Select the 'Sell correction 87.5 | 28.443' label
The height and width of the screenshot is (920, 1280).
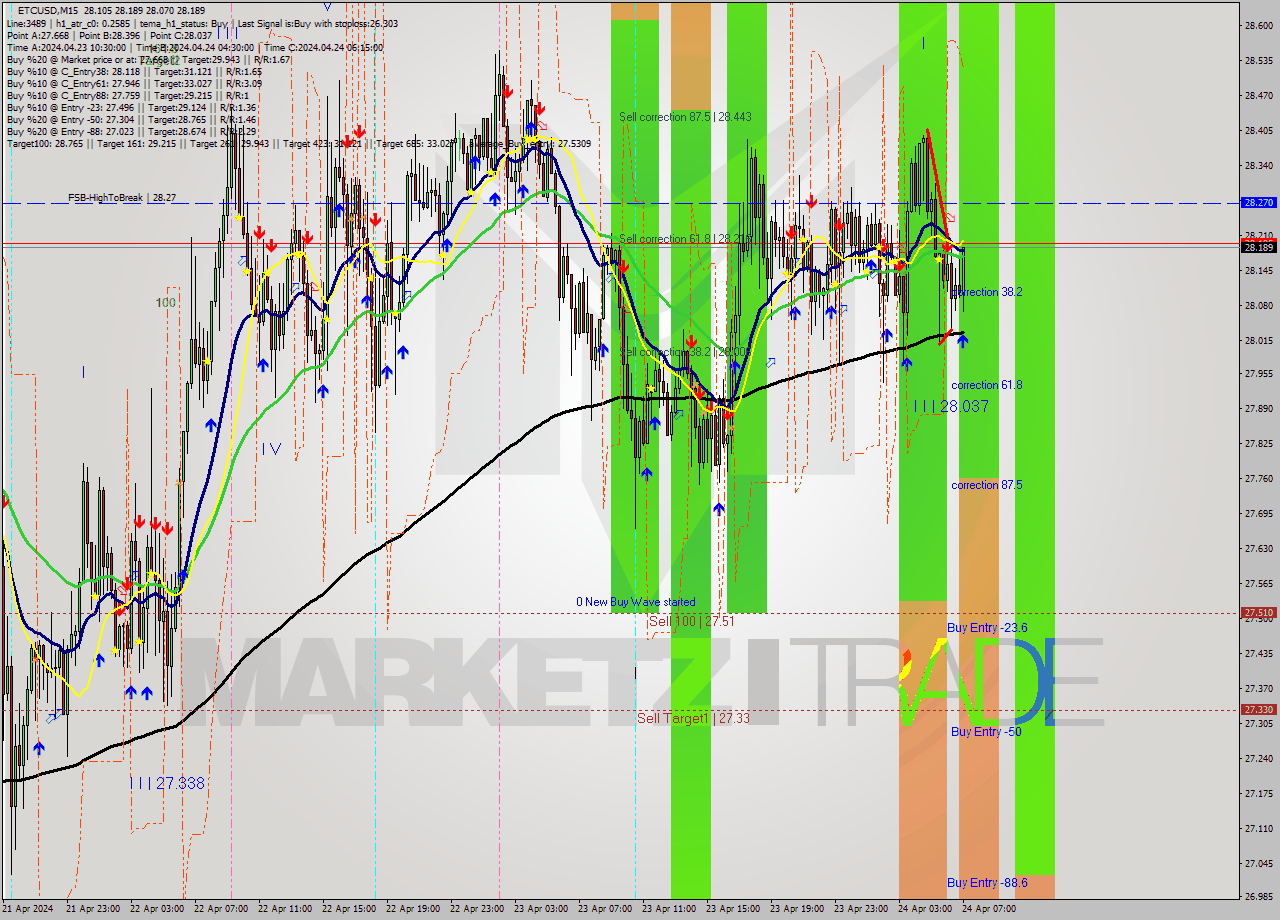tap(685, 117)
